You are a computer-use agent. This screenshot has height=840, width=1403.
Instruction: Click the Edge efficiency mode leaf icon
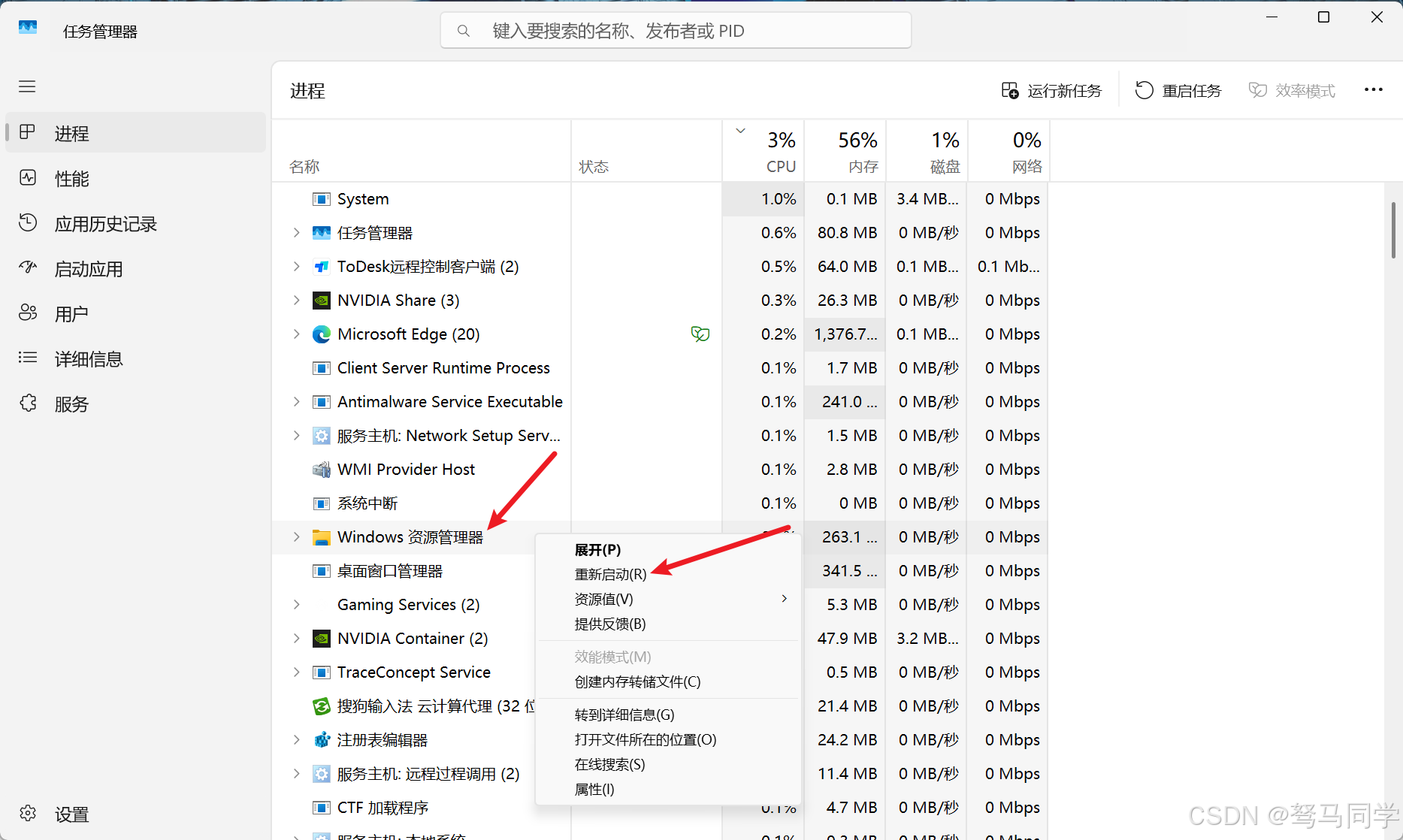point(700,334)
